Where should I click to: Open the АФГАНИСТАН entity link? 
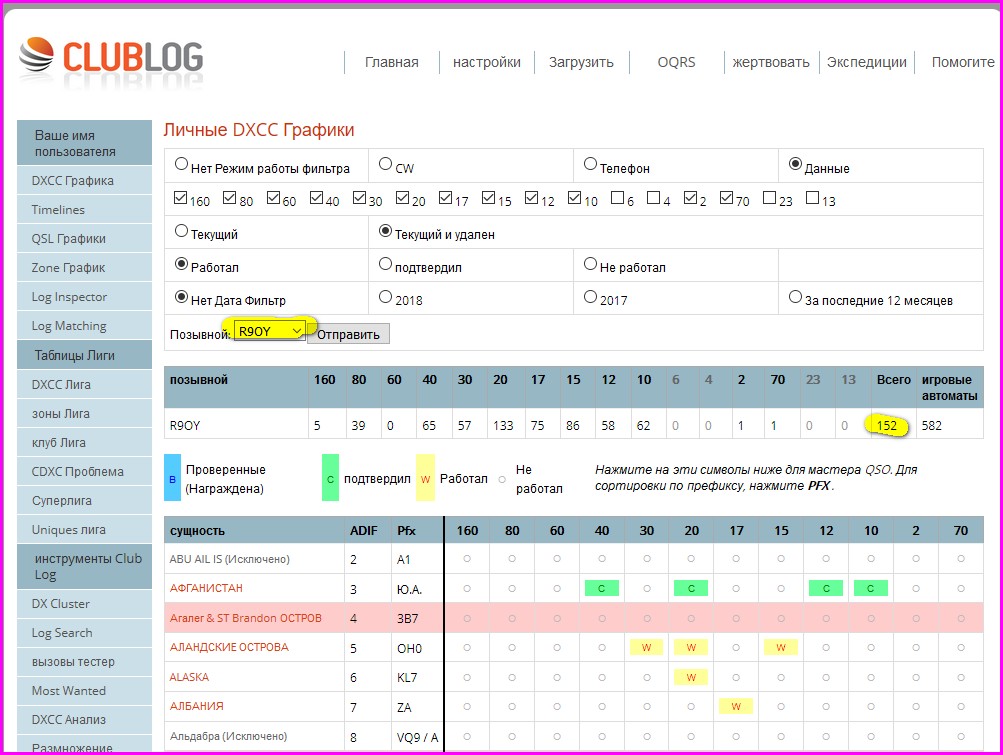[206, 588]
